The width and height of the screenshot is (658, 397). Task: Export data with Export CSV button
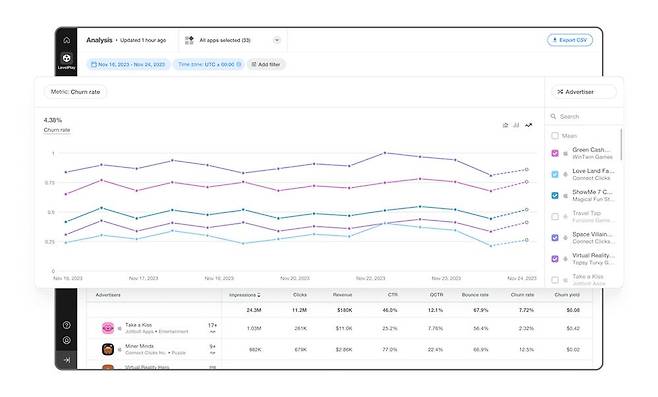[x=570, y=40]
